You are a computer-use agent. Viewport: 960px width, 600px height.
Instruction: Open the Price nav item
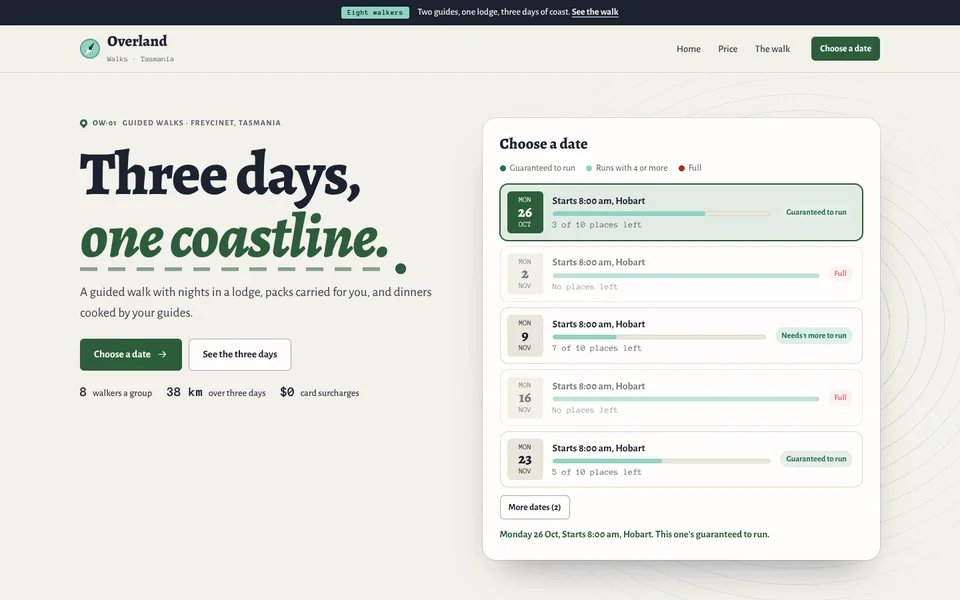pos(727,49)
